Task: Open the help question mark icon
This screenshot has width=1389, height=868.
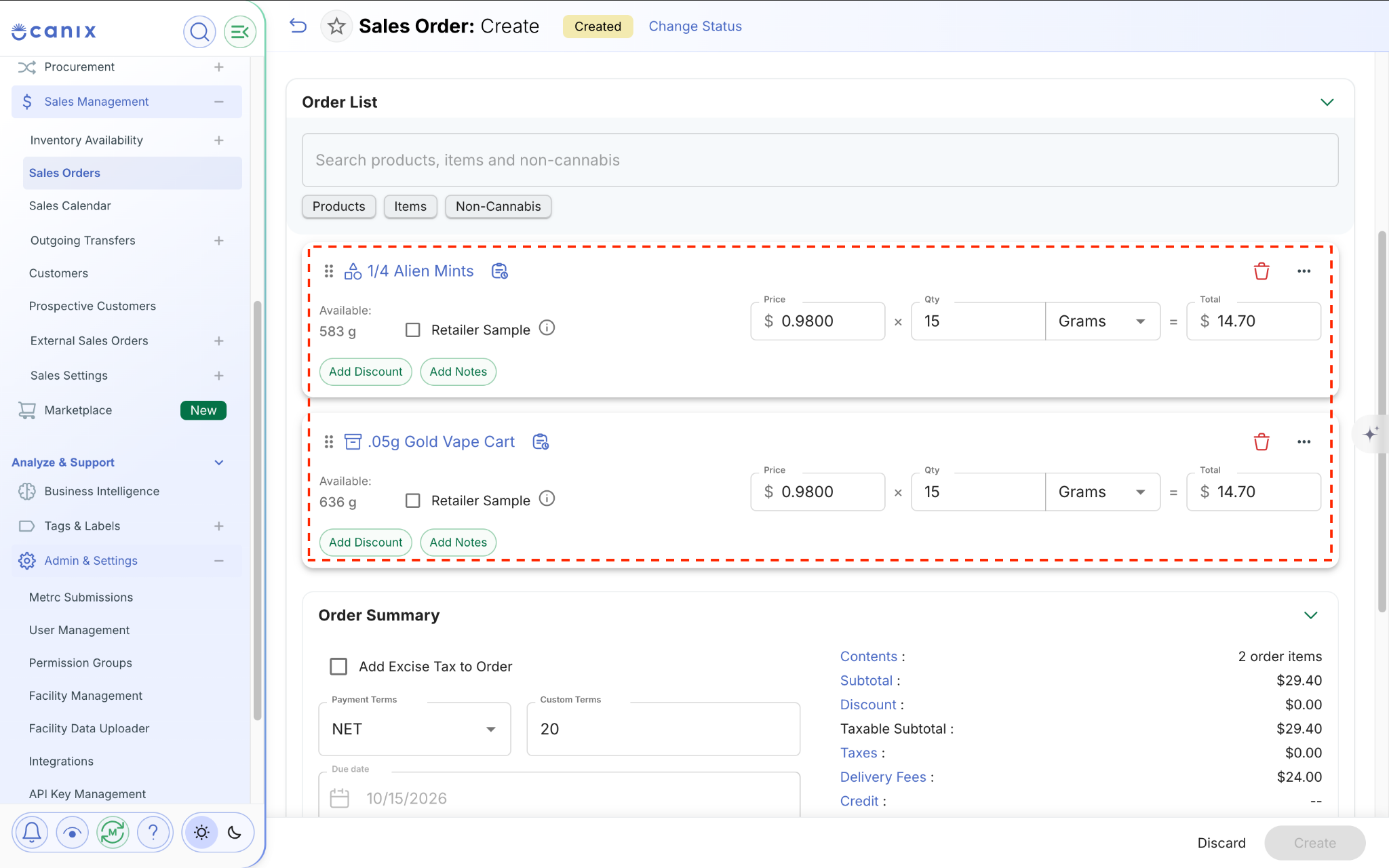Action: 153,832
